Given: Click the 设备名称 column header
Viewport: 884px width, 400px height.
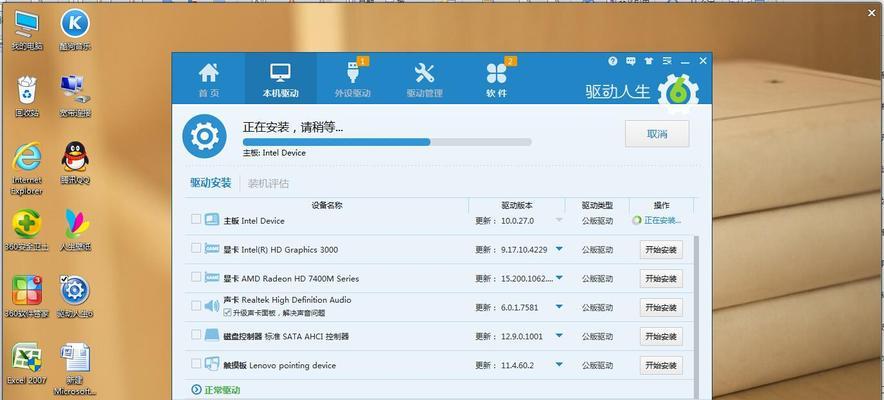Looking at the screenshot, I should 327,206.
